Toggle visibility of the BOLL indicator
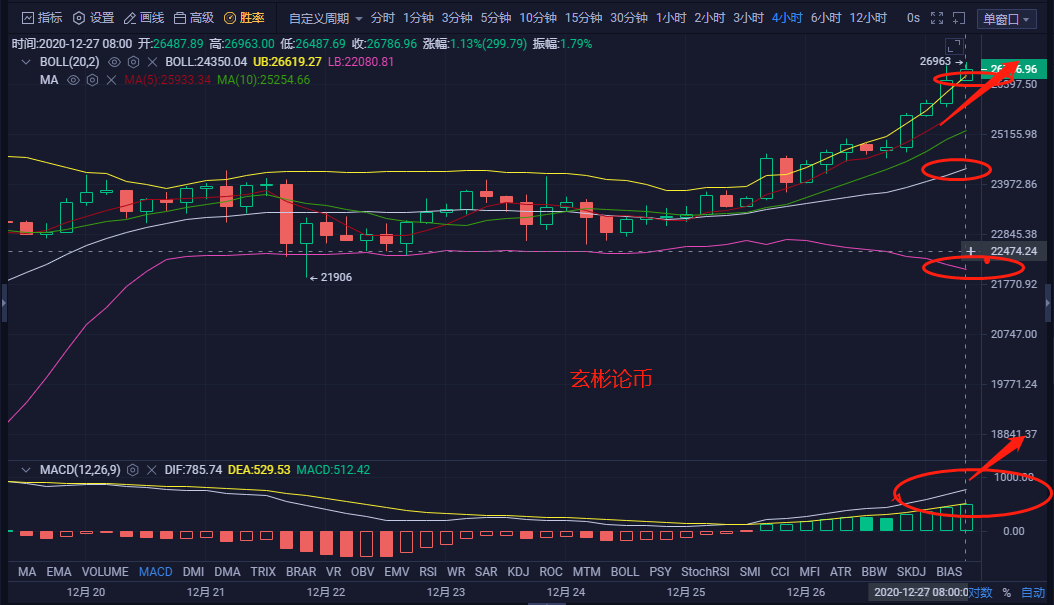The height and width of the screenshot is (605, 1054). (x=114, y=62)
